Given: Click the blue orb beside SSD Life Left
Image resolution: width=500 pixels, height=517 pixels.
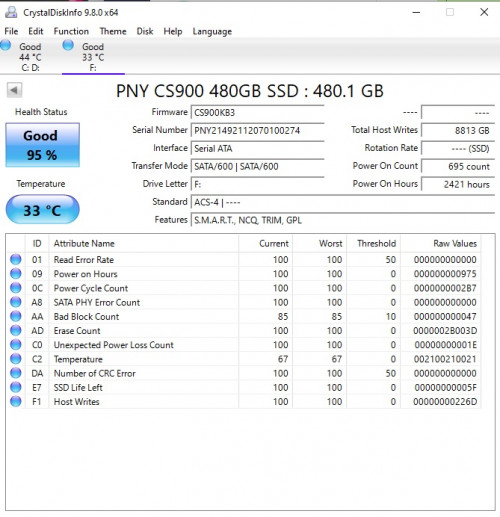Looking at the screenshot, I should 16,387.
